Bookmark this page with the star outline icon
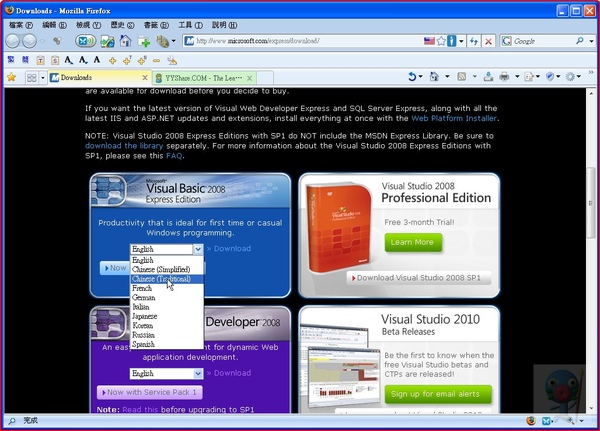 (441, 41)
